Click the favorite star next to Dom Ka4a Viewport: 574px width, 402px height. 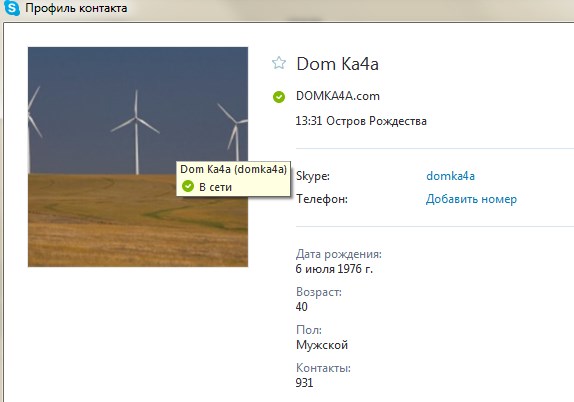[x=279, y=63]
